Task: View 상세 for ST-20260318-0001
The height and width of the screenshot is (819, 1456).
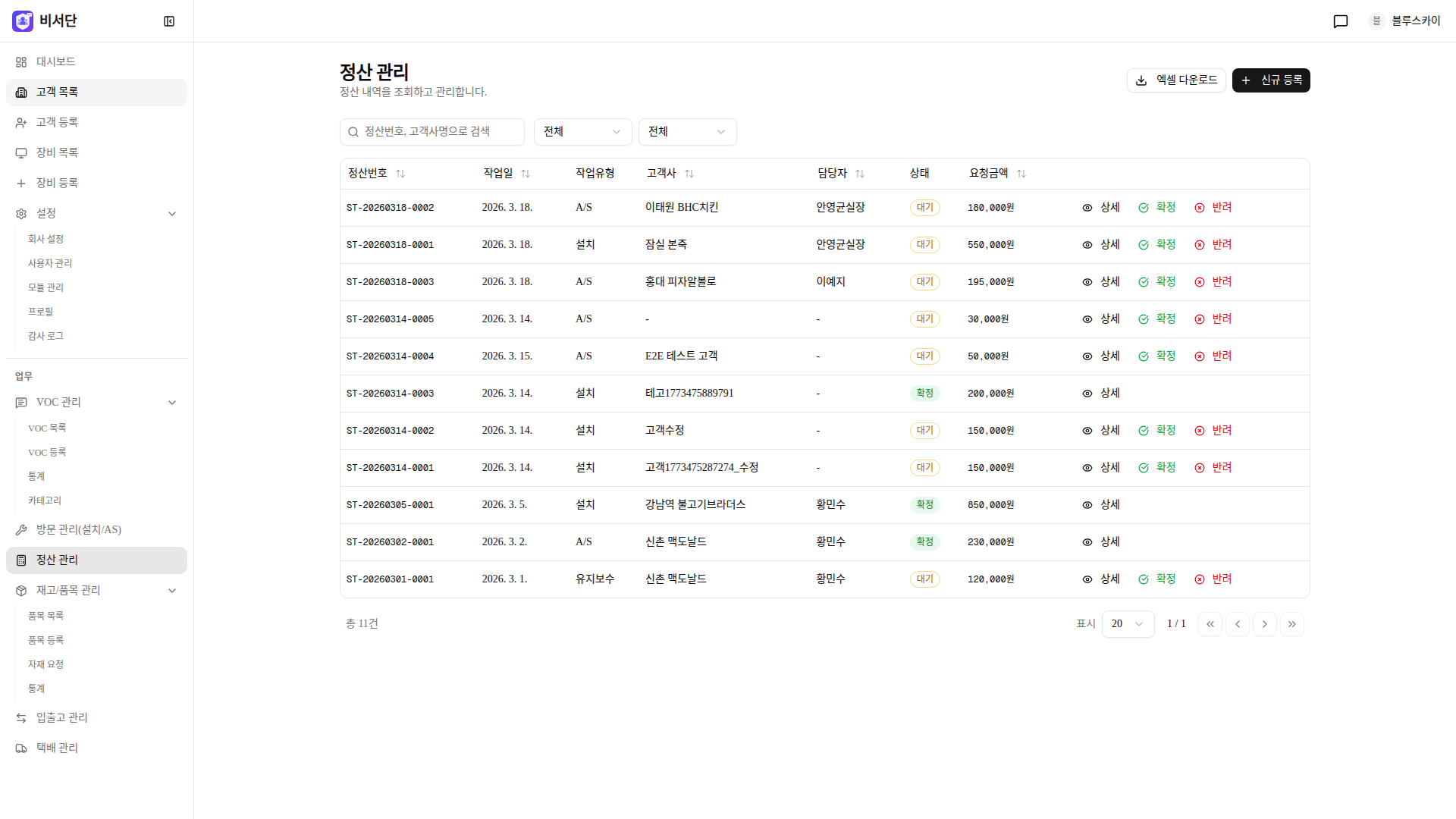Action: click(1100, 245)
